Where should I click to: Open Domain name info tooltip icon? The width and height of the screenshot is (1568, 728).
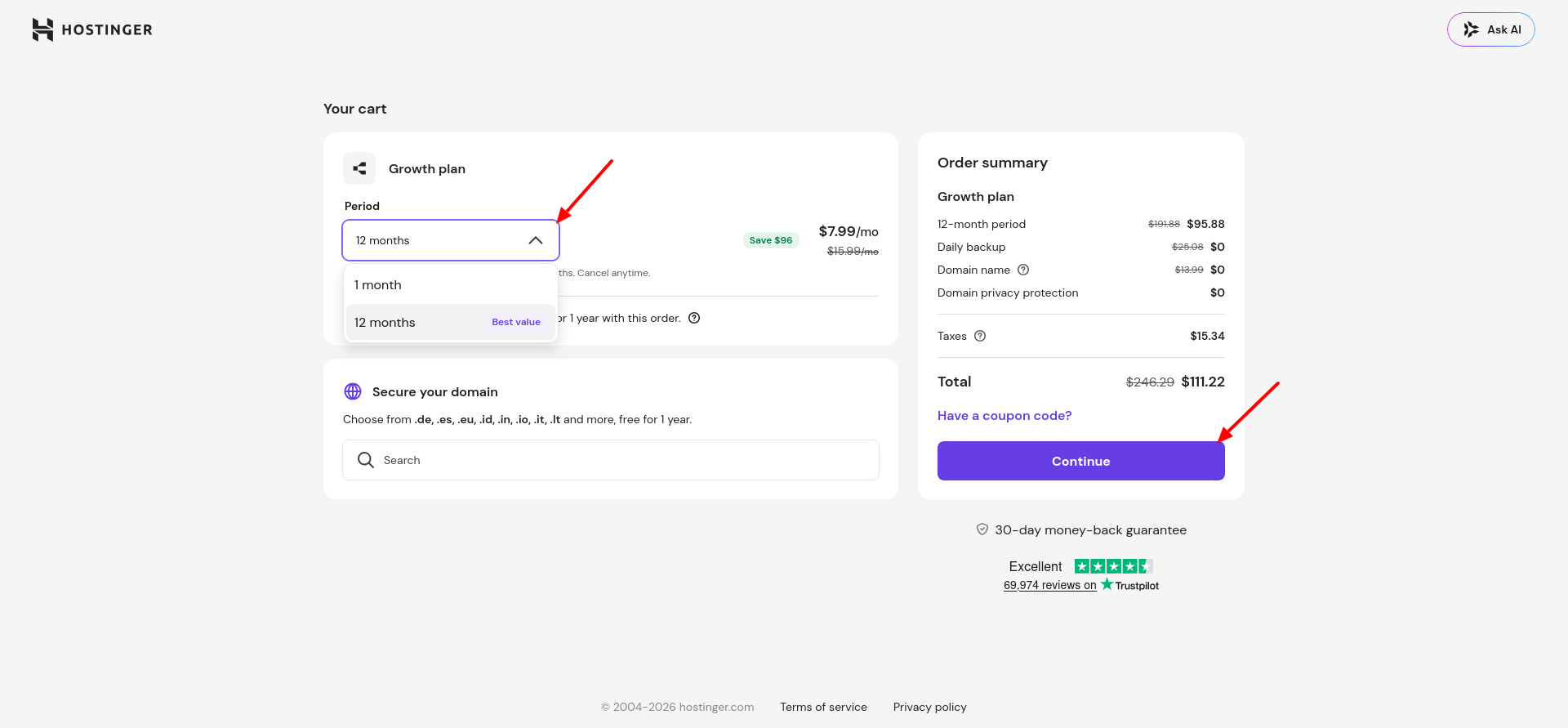pyautogui.click(x=1023, y=270)
